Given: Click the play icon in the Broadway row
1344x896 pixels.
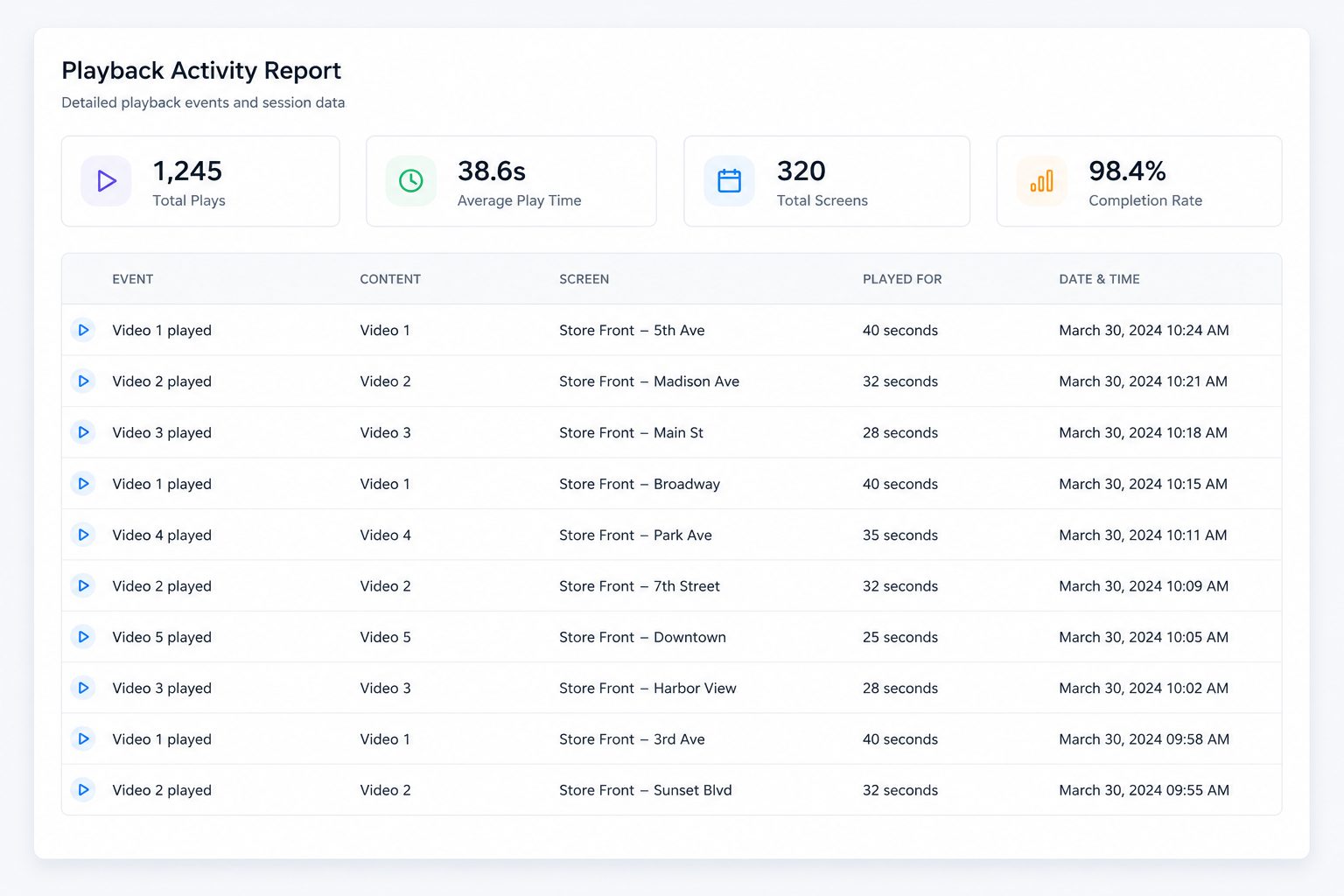Looking at the screenshot, I should pos(83,484).
